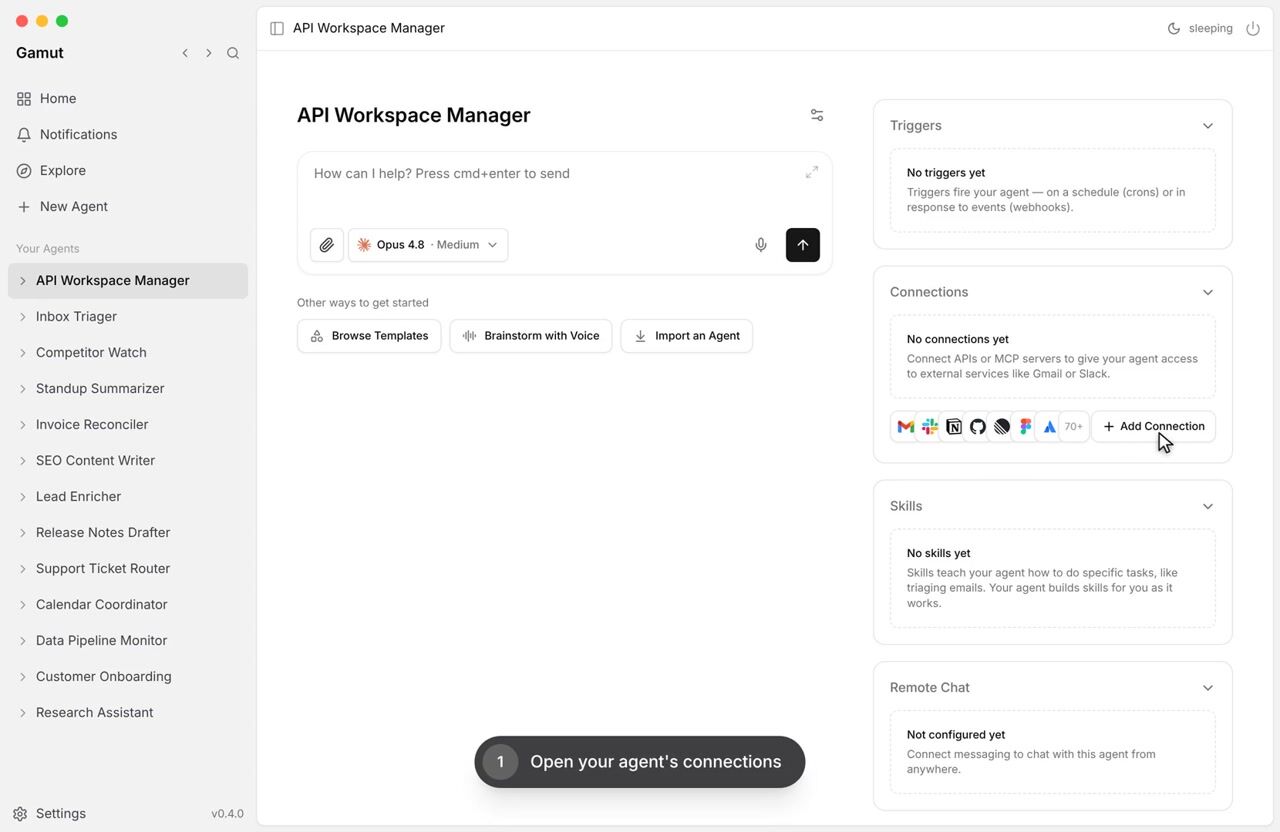Select Support Ticket Router agent

(128, 568)
